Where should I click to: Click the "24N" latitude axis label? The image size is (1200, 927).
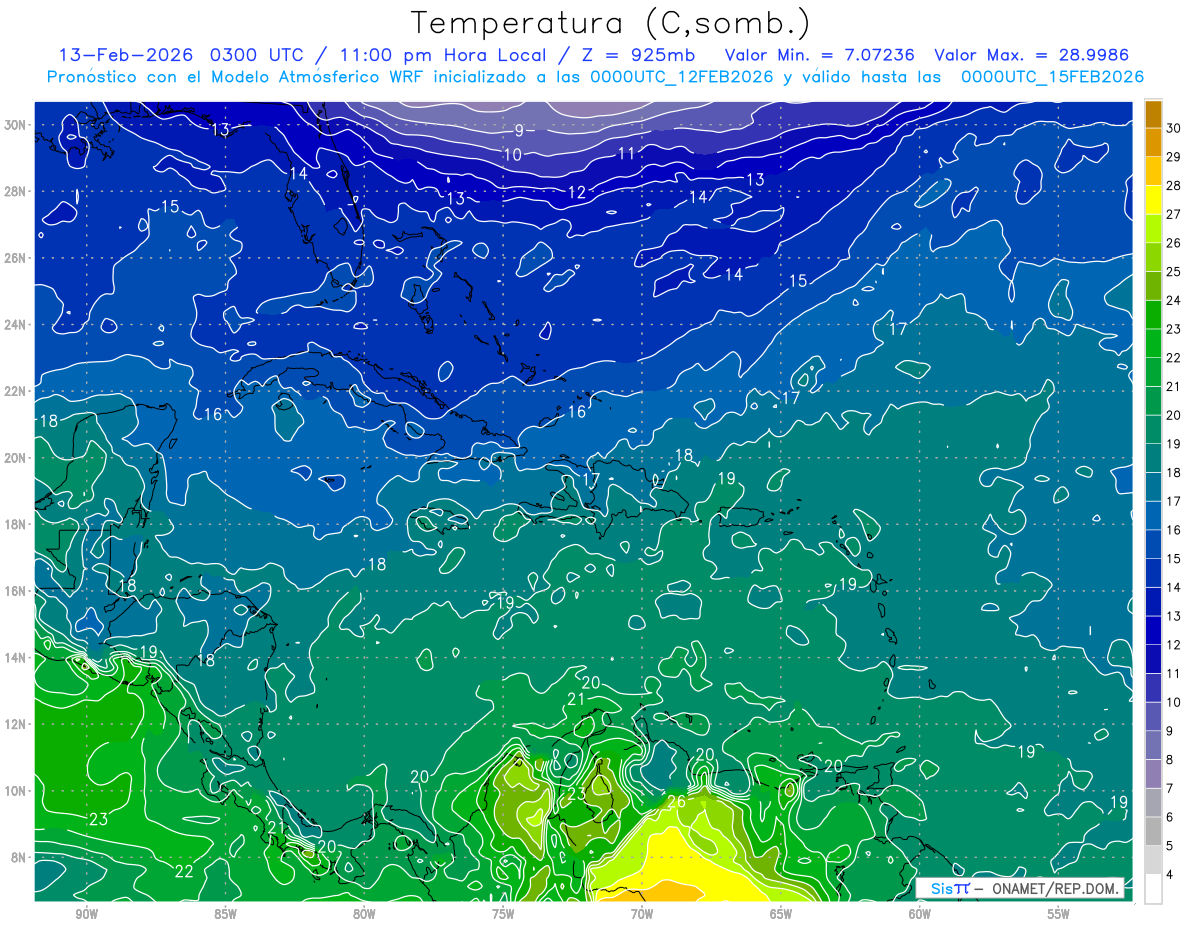click(x=15, y=325)
